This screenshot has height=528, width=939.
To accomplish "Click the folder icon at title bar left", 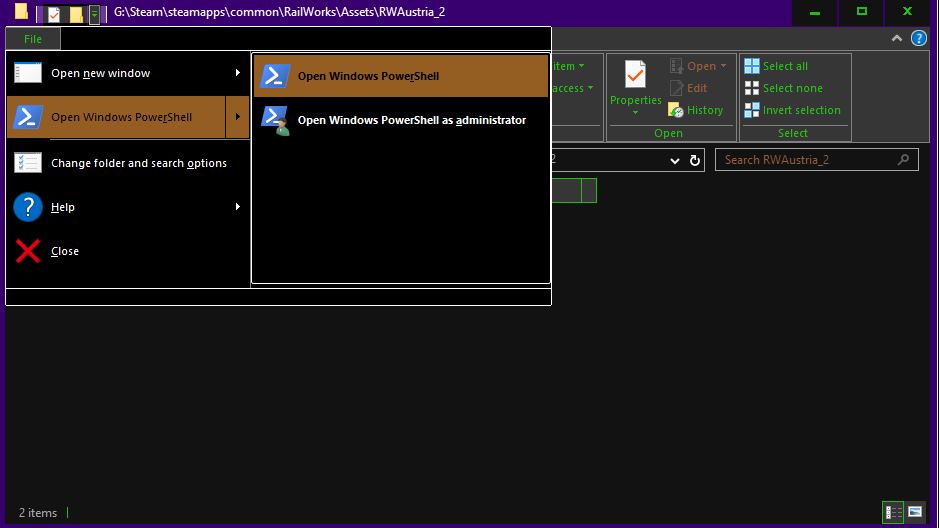I will point(21,11).
